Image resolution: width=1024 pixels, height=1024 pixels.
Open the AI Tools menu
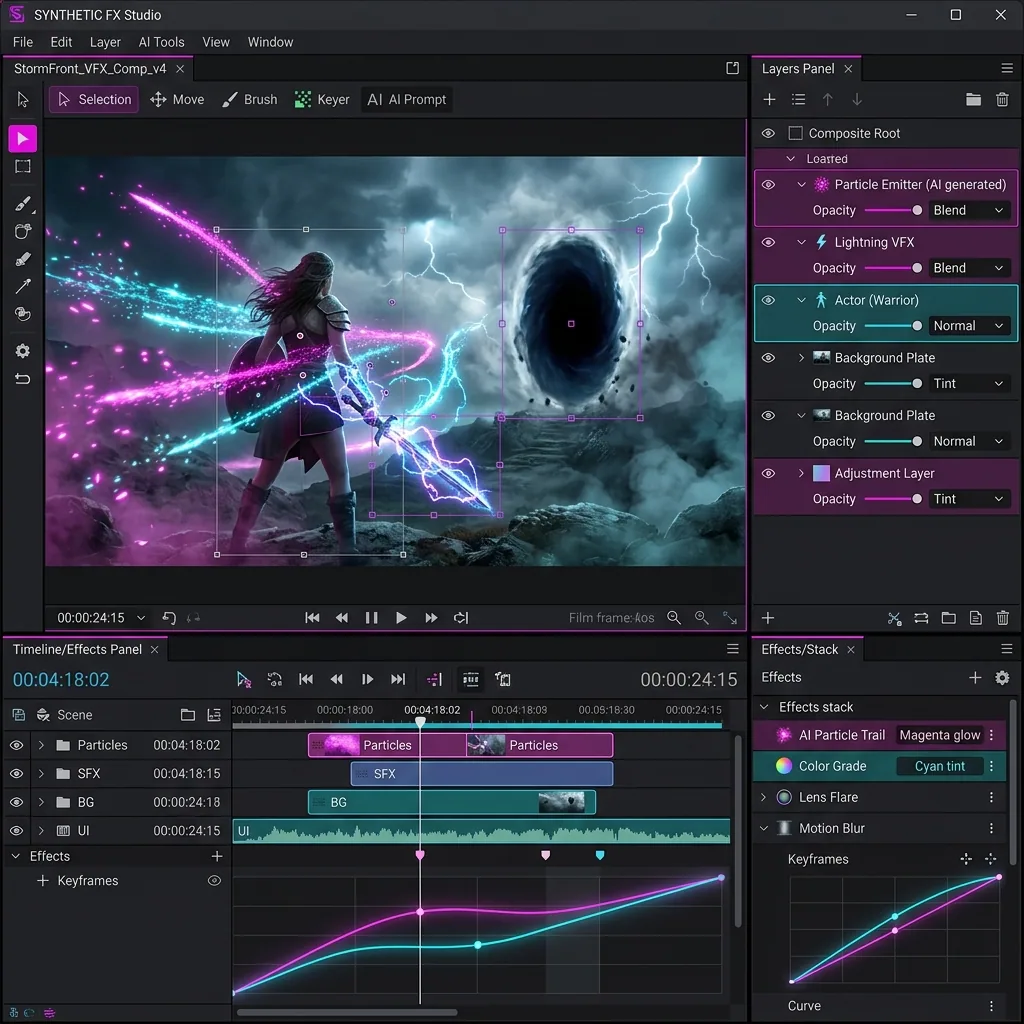click(x=161, y=42)
